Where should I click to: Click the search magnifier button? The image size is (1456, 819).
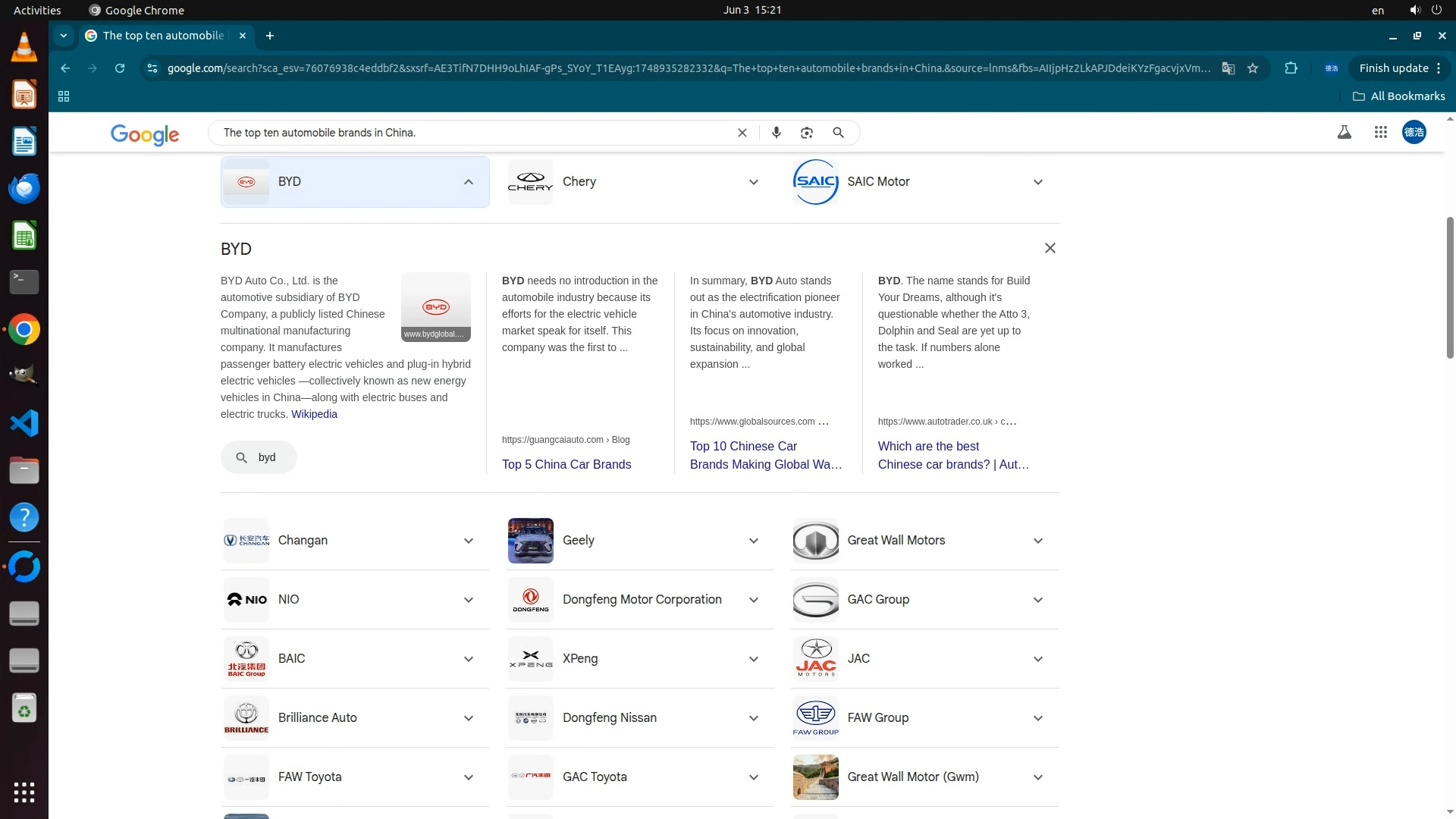pyautogui.click(x=838, y=133)
